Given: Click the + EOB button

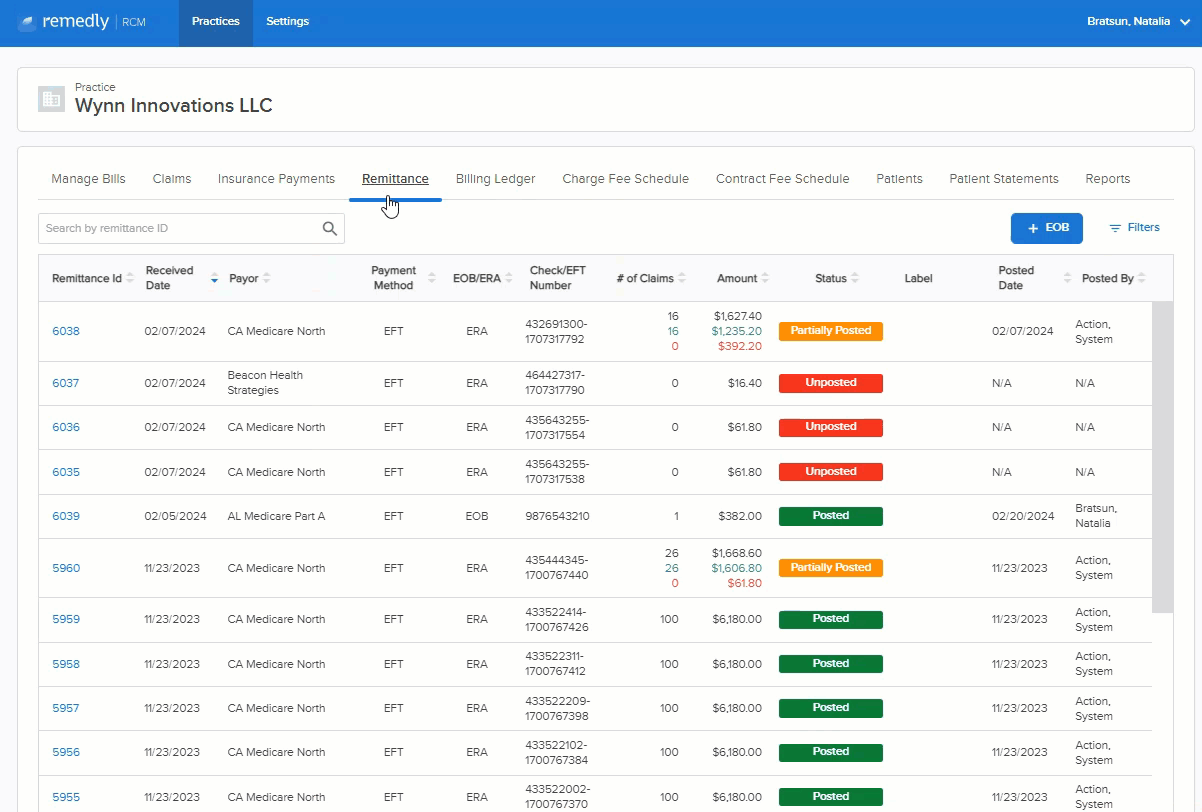Looking at the screenshot, I should click(1047, 228).
